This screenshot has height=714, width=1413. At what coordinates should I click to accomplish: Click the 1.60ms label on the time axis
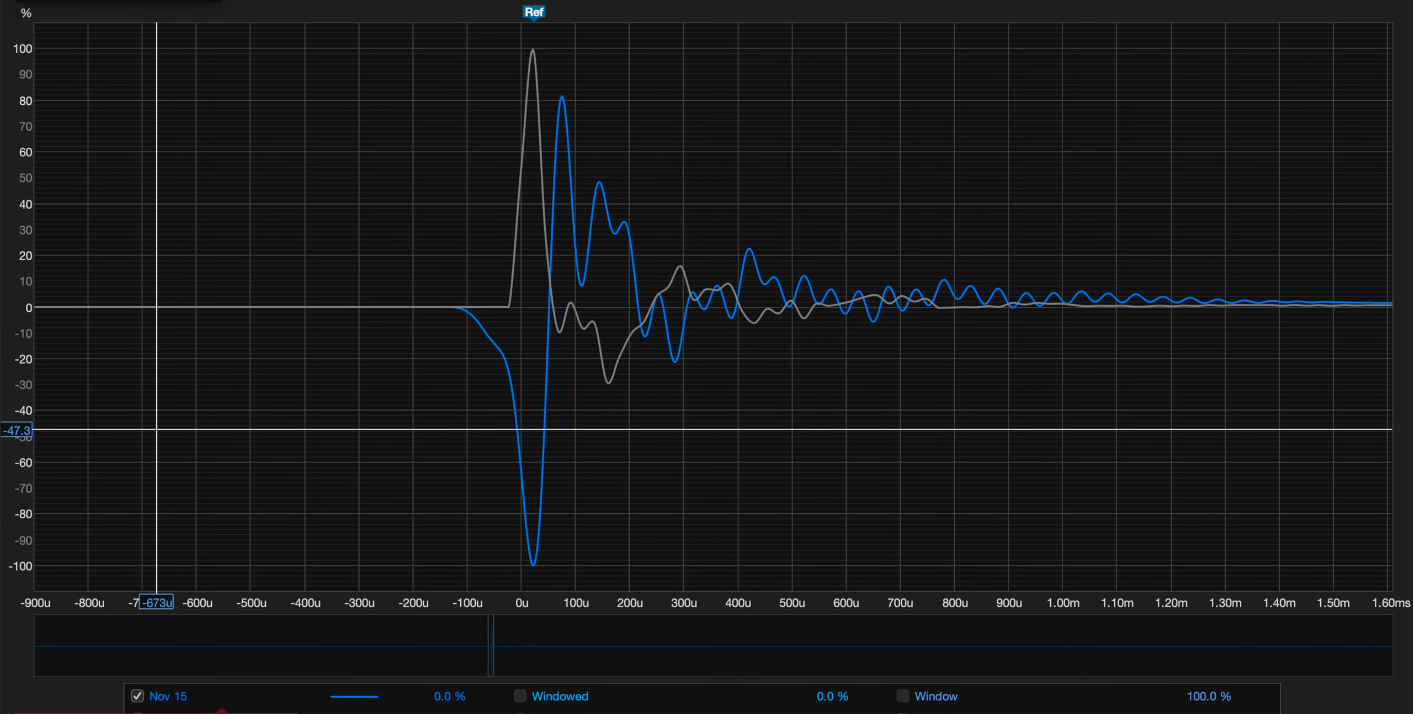point(1391,603)
